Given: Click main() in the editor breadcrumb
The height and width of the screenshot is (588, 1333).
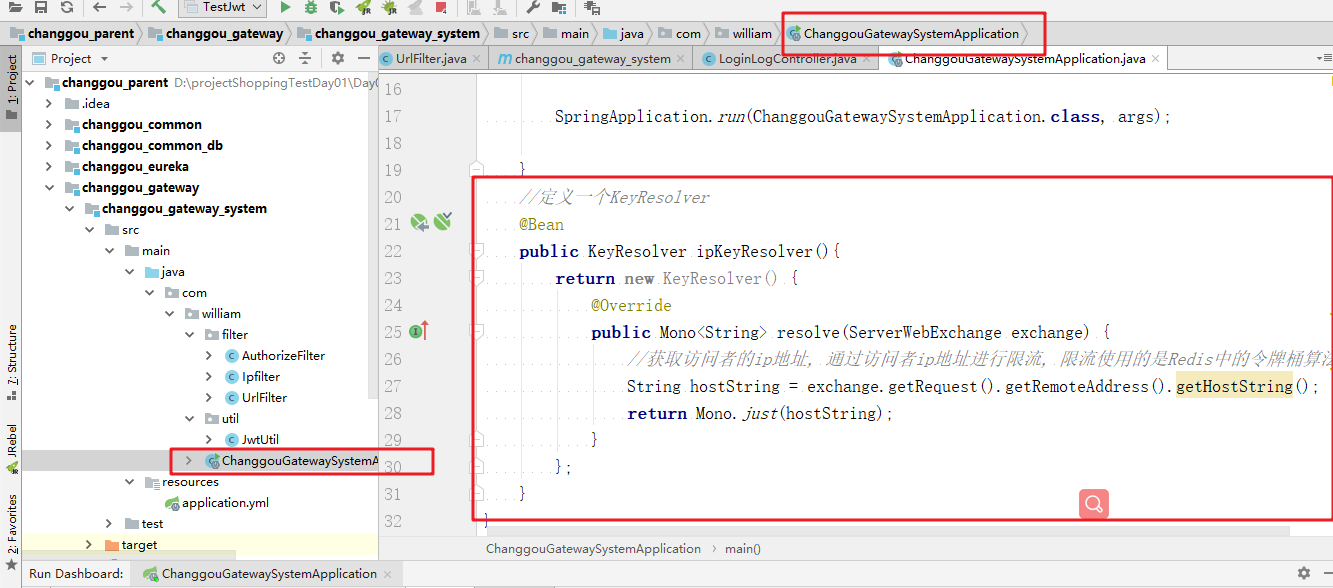Looking at the screenshot, I should (x=742, y=548).
